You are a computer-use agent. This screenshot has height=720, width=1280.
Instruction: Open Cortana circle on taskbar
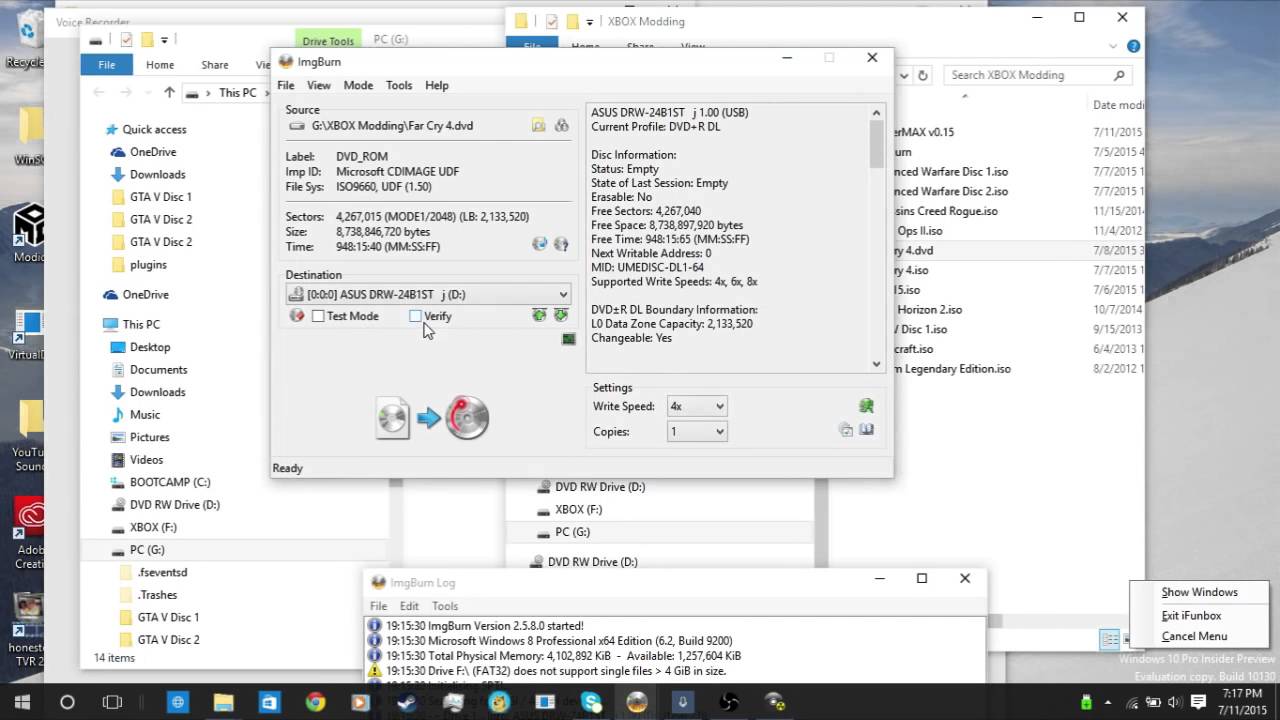67,703
